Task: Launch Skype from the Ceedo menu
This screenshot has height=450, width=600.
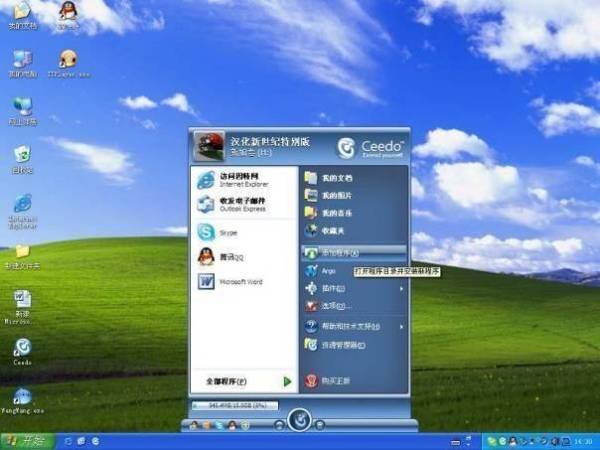Action: point(244,232)
